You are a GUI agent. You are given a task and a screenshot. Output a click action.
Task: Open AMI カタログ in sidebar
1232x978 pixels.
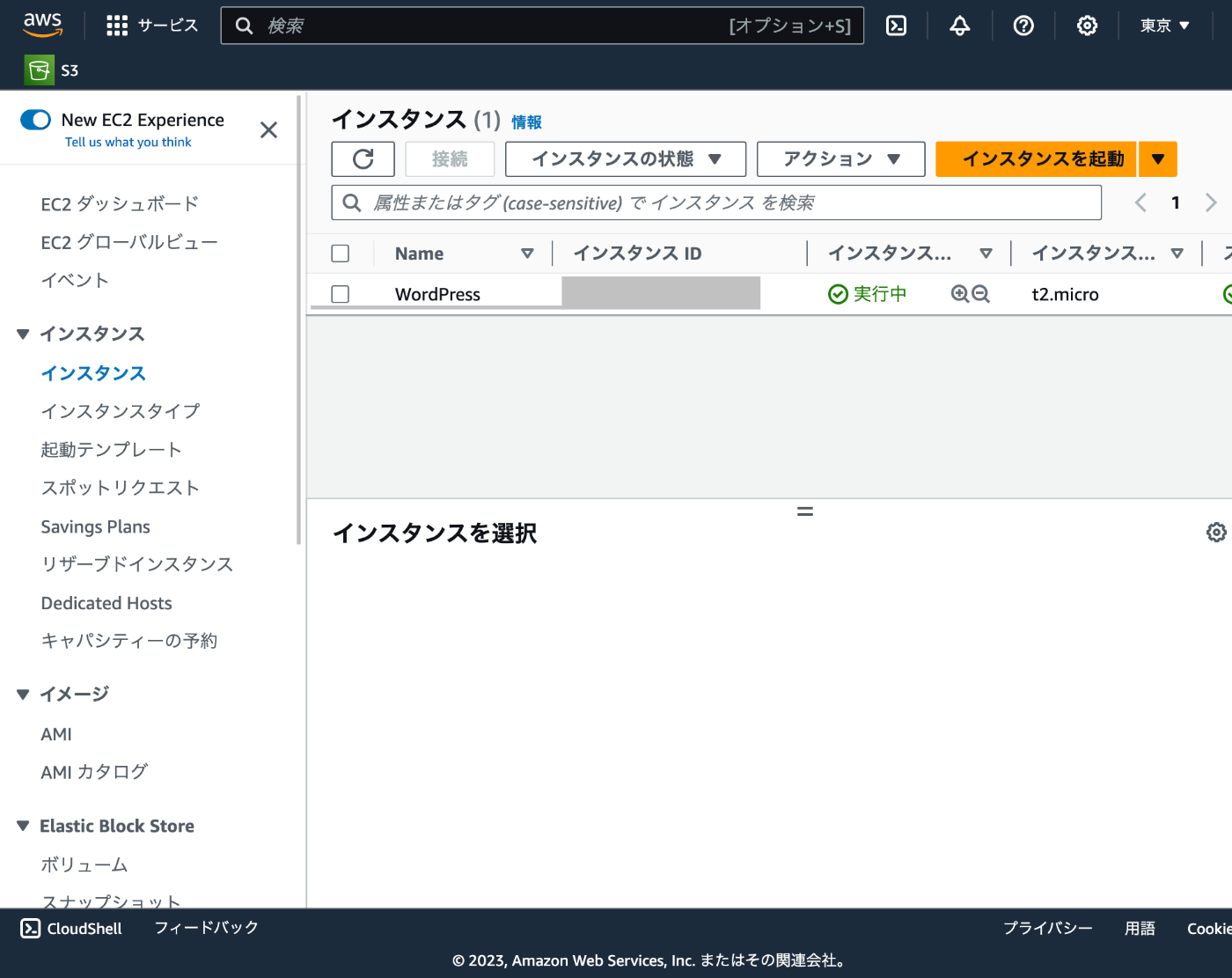pyautogui.click(x=94, y=772)
